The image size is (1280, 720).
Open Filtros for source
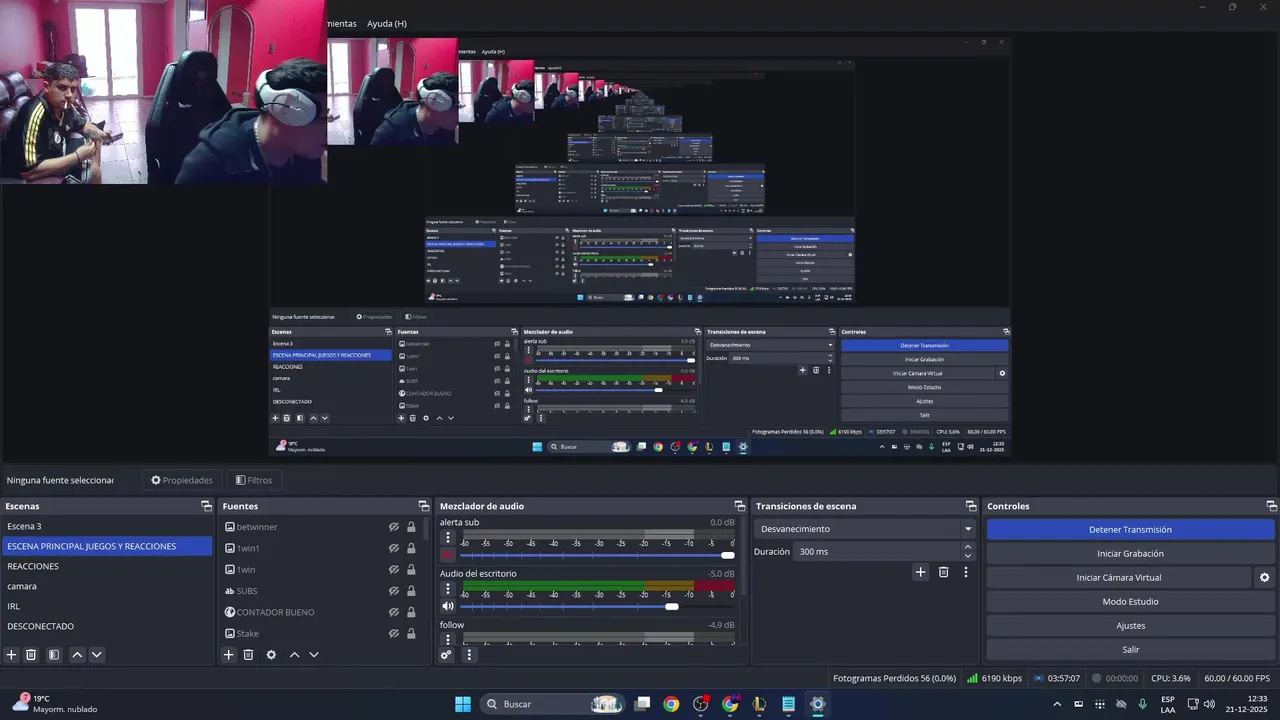253,480
